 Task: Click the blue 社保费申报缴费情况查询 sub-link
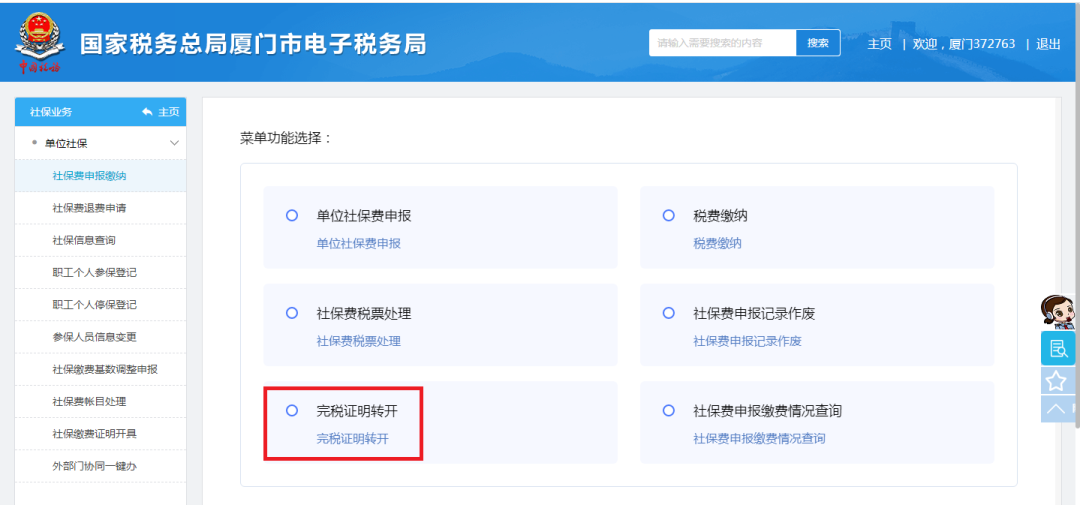coord(759,439)
